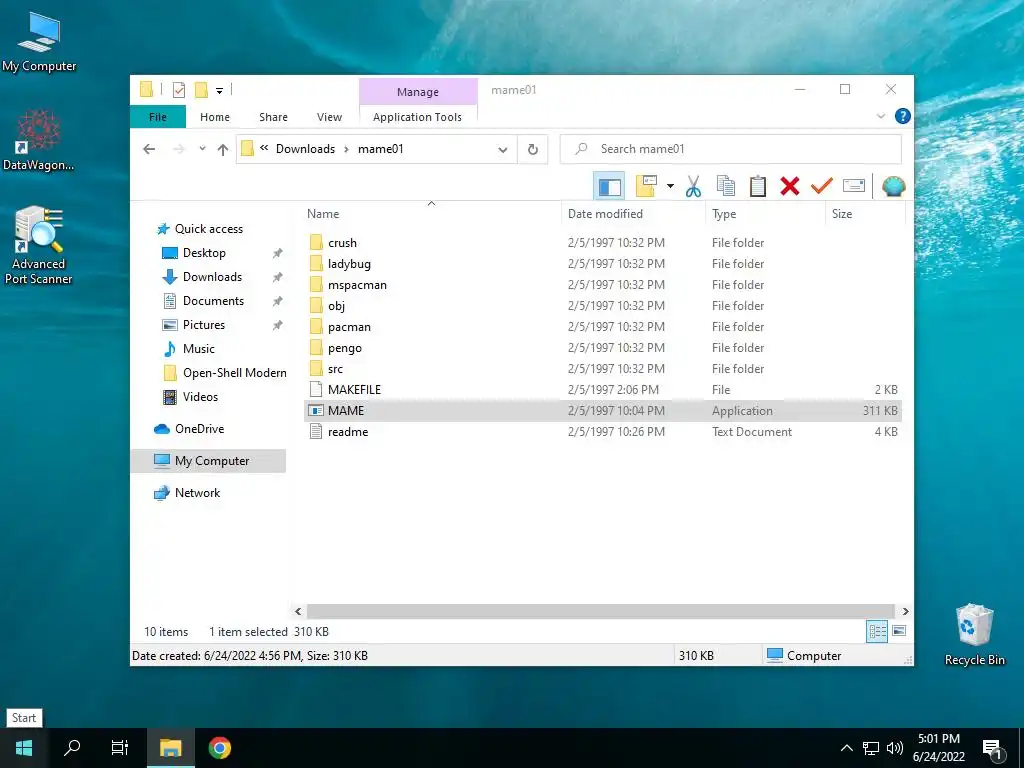
Task: Open Quick access in navigation pane
Action: [x=208, y=229]
